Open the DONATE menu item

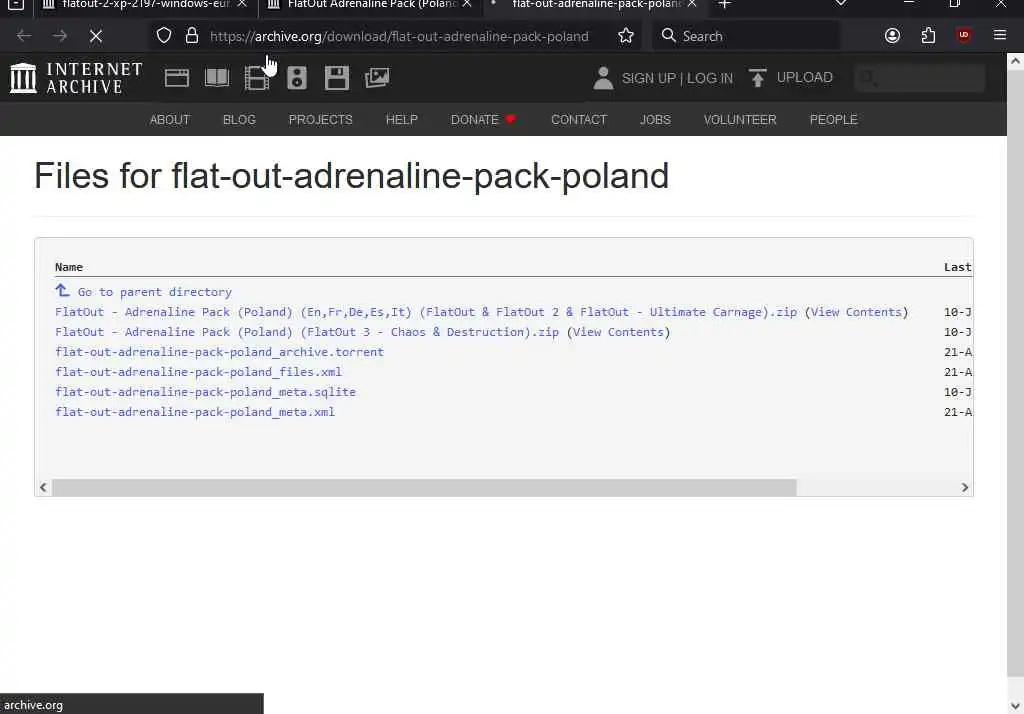[483, 120]
